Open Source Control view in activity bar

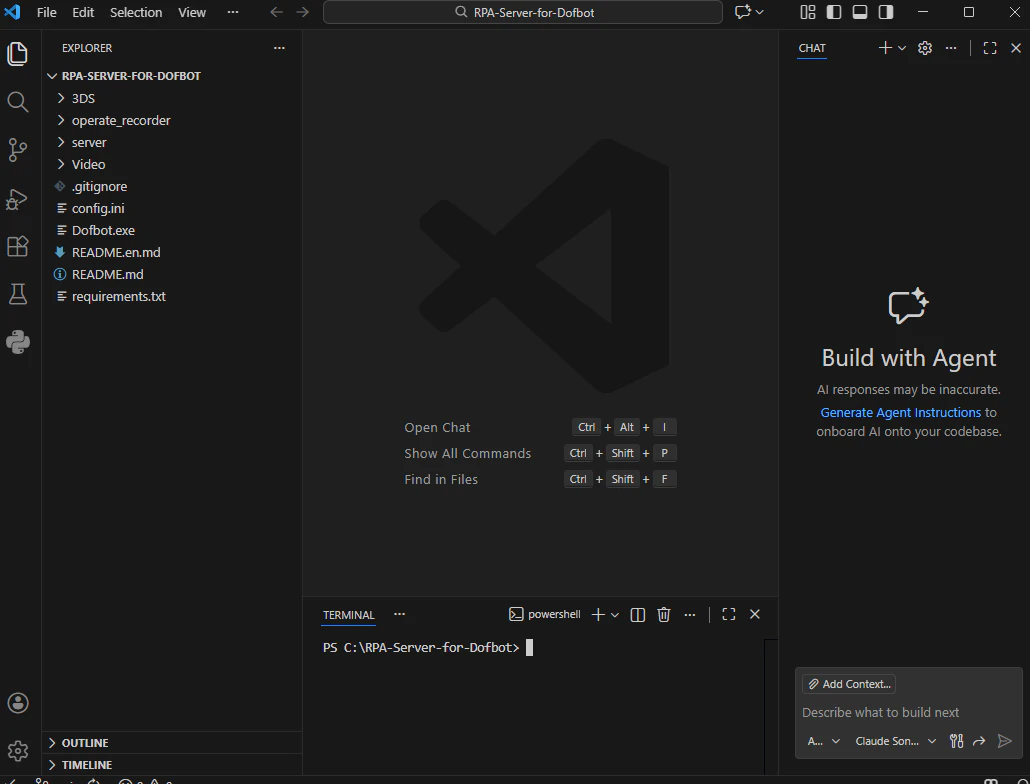[x=18, y=150]
